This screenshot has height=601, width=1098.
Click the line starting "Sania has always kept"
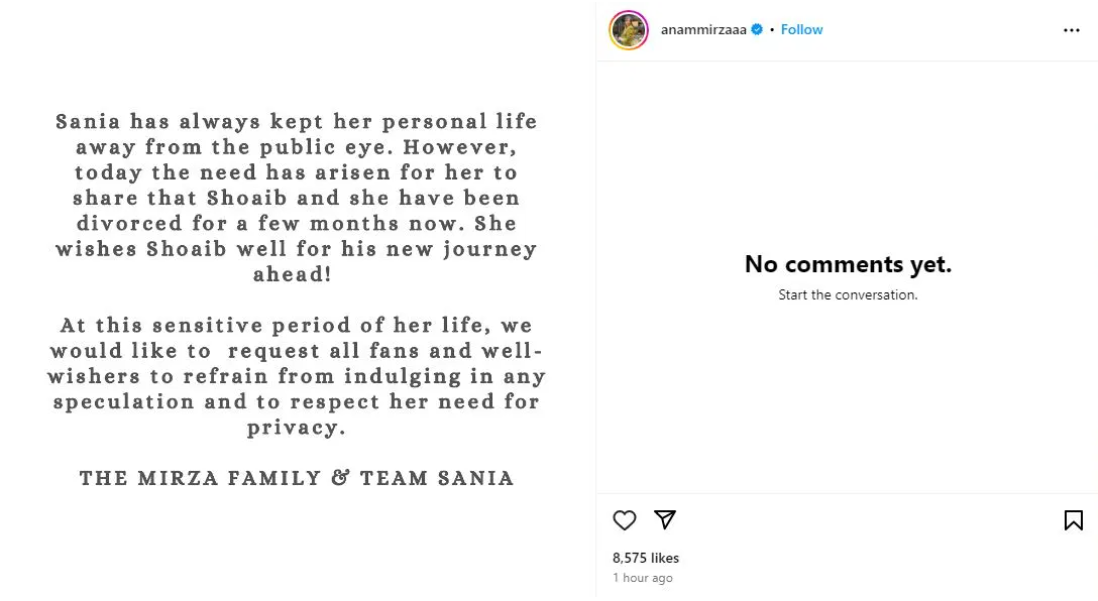coord(297,121)
